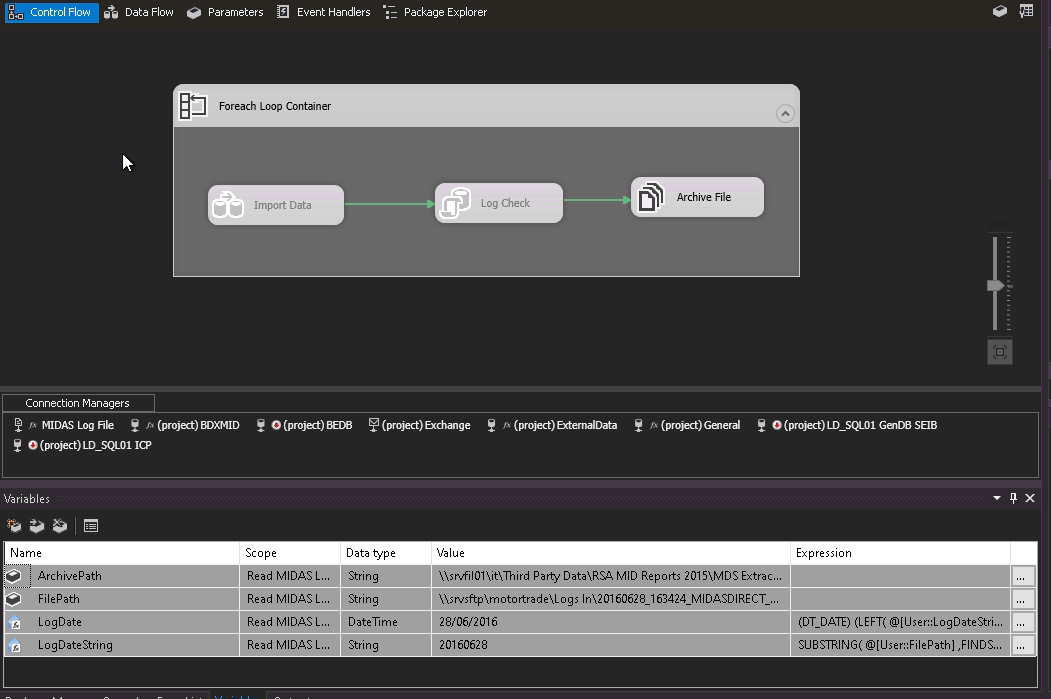Click the Delete Variable toolbar icon
1051x699 pixels.
[60, 526]
